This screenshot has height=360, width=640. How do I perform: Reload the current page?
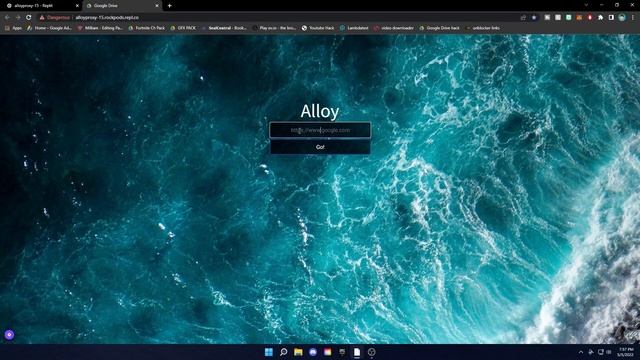[x=29, y=18]
